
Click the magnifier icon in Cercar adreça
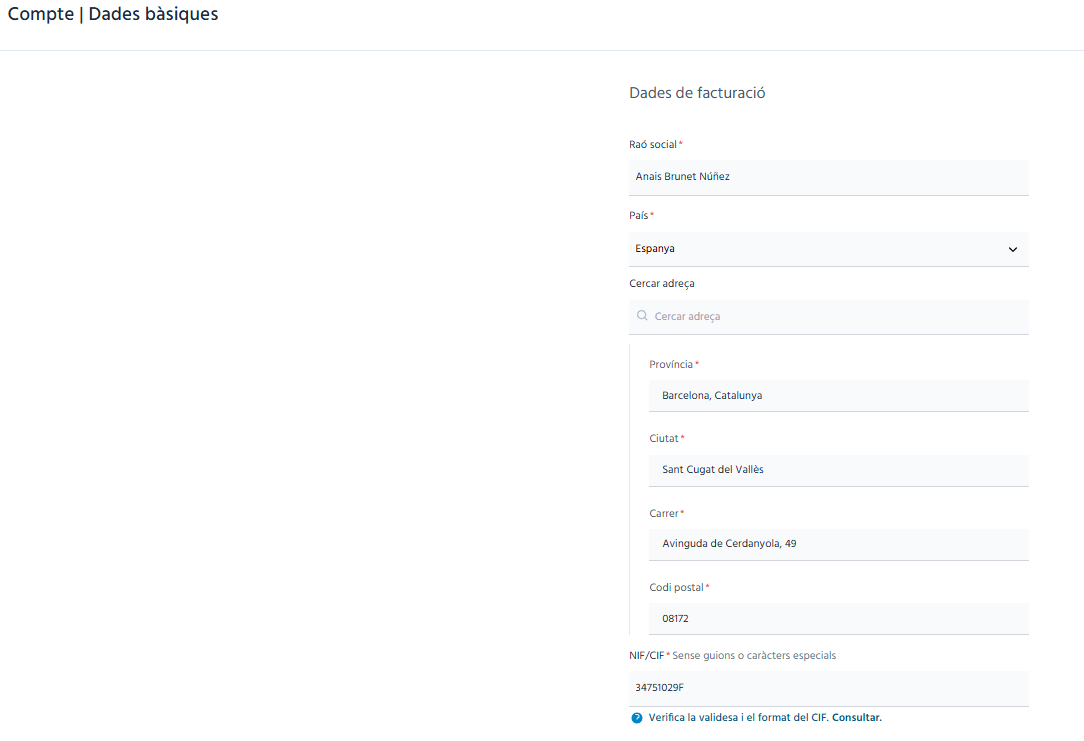[x=642, y=316]
